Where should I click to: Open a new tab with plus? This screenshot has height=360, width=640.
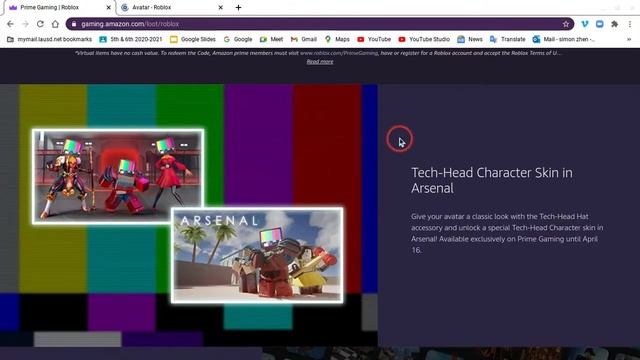pos(238,7)
